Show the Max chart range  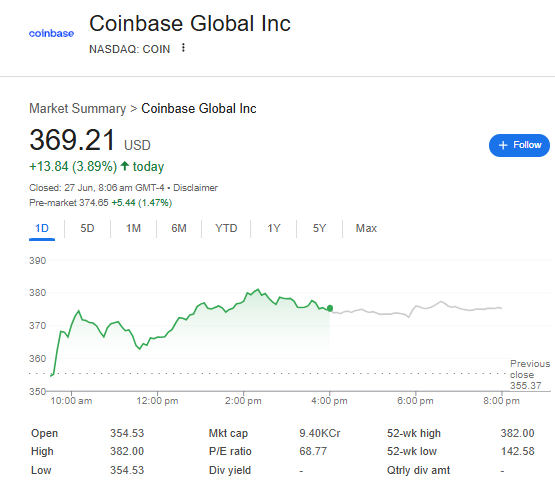pyautogui.click(x=366, y=228)
